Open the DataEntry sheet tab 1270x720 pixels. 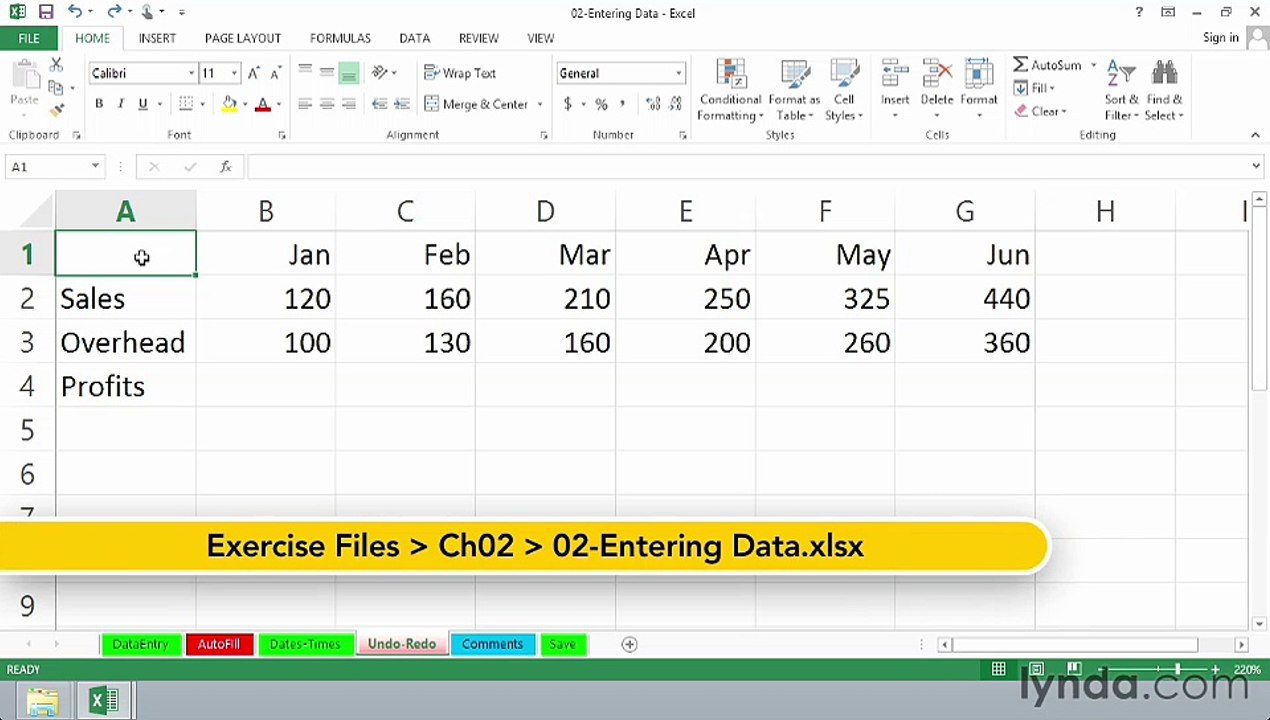coord(140,644)
